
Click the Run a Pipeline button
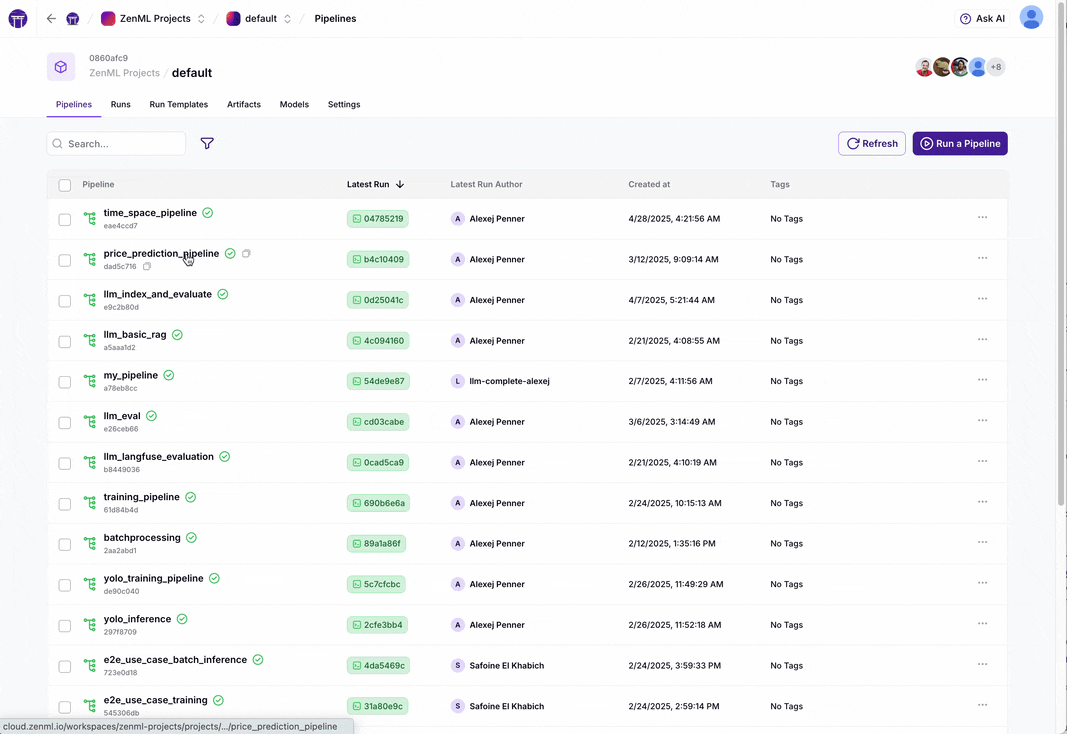(959, 144)
